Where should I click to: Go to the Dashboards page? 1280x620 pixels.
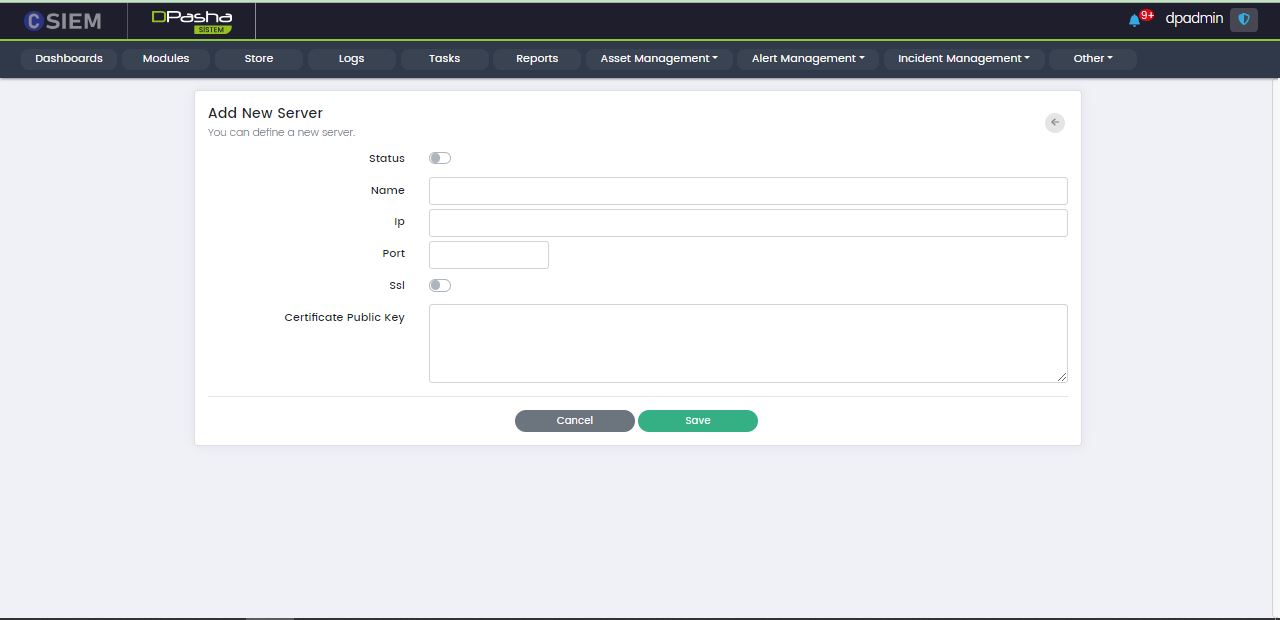coord(69,59)
